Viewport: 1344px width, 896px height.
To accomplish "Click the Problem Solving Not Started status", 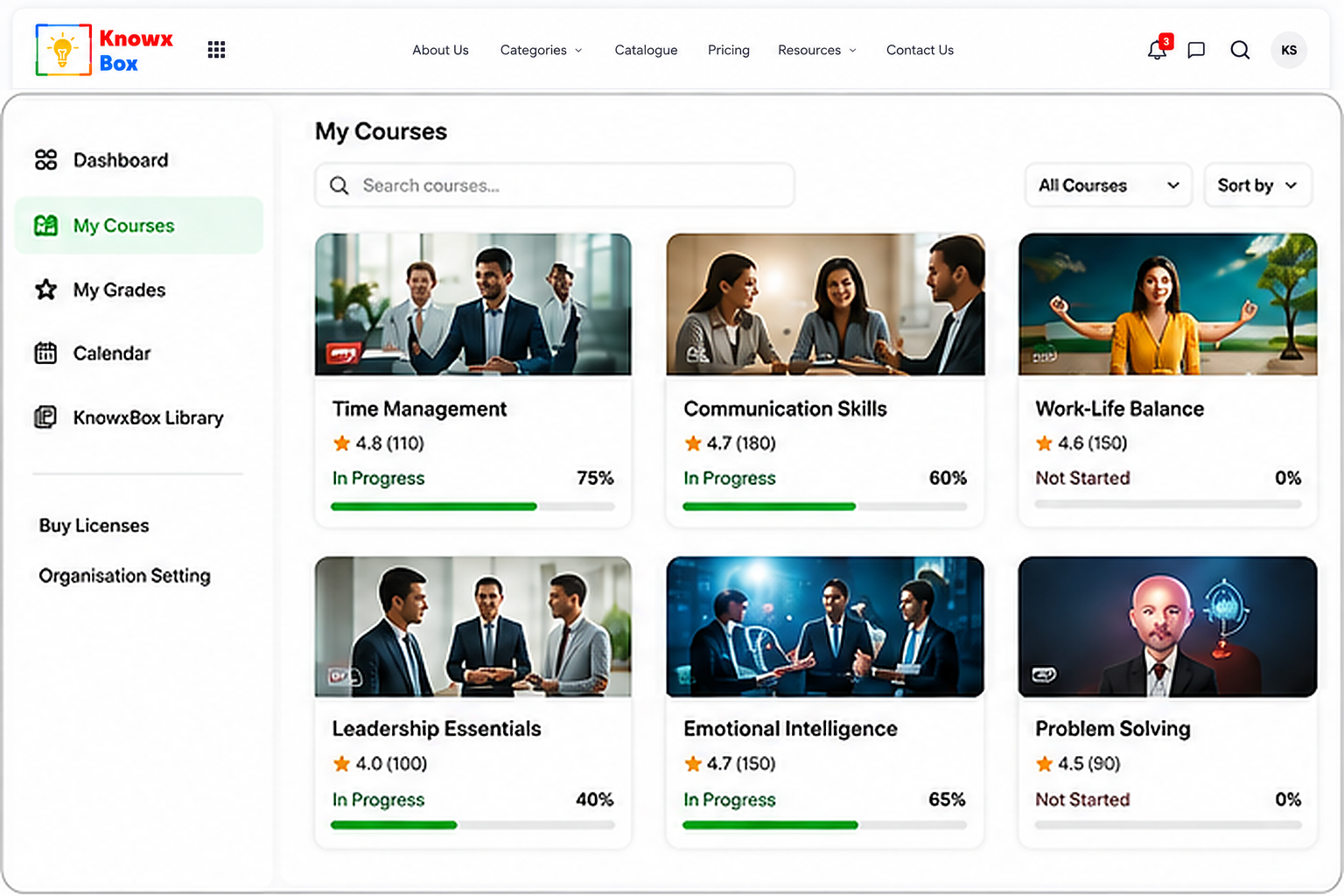I will tap(1082, 799).
